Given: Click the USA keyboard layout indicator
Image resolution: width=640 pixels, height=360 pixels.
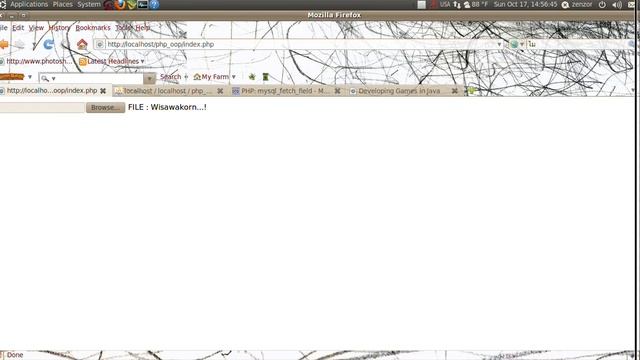Looking at the screenshot, I should point(445,4).
